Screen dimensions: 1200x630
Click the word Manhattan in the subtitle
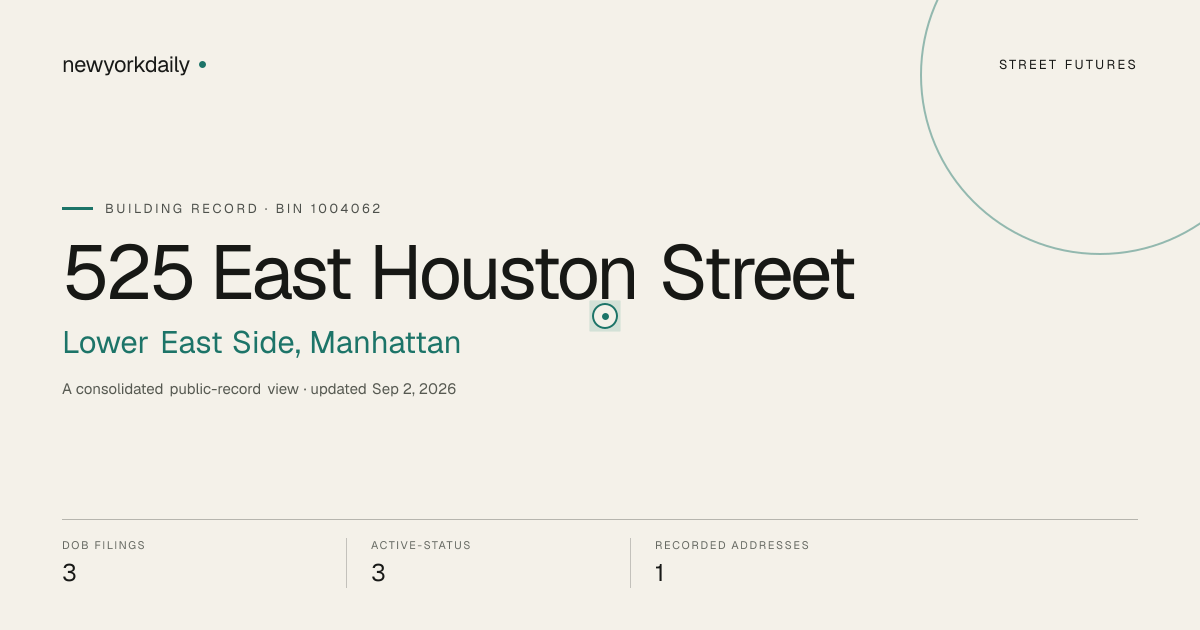click(385, 342)
